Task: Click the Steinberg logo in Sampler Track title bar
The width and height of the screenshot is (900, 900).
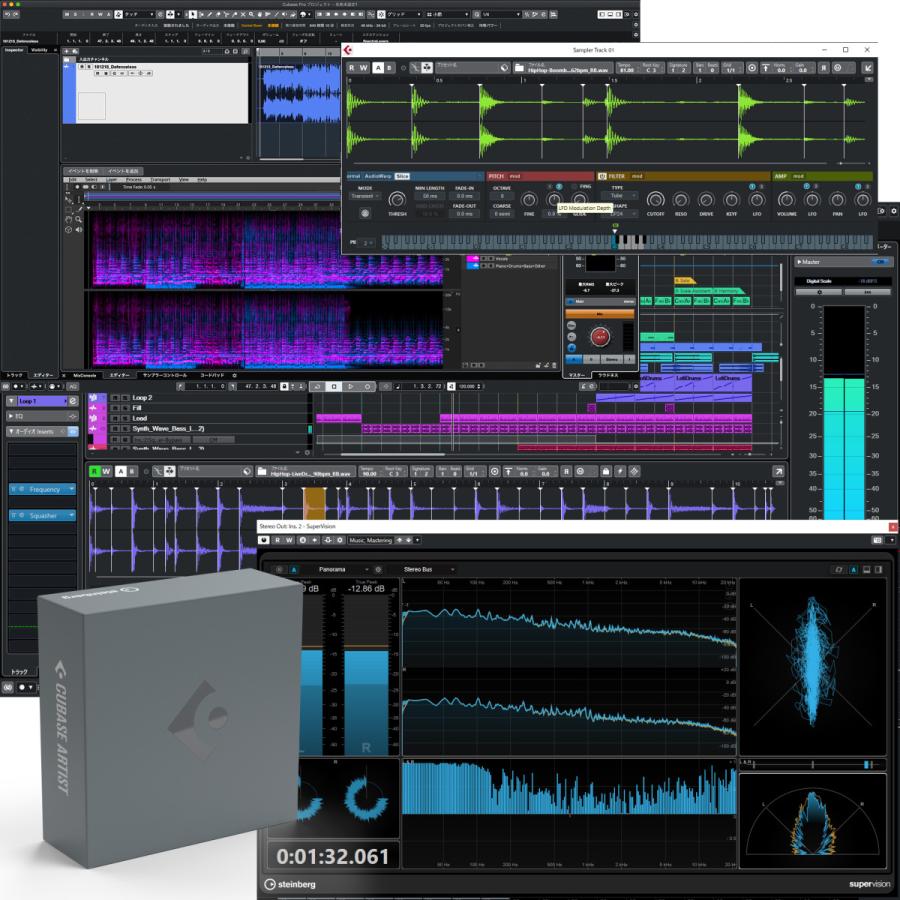Action: point(348,50)
